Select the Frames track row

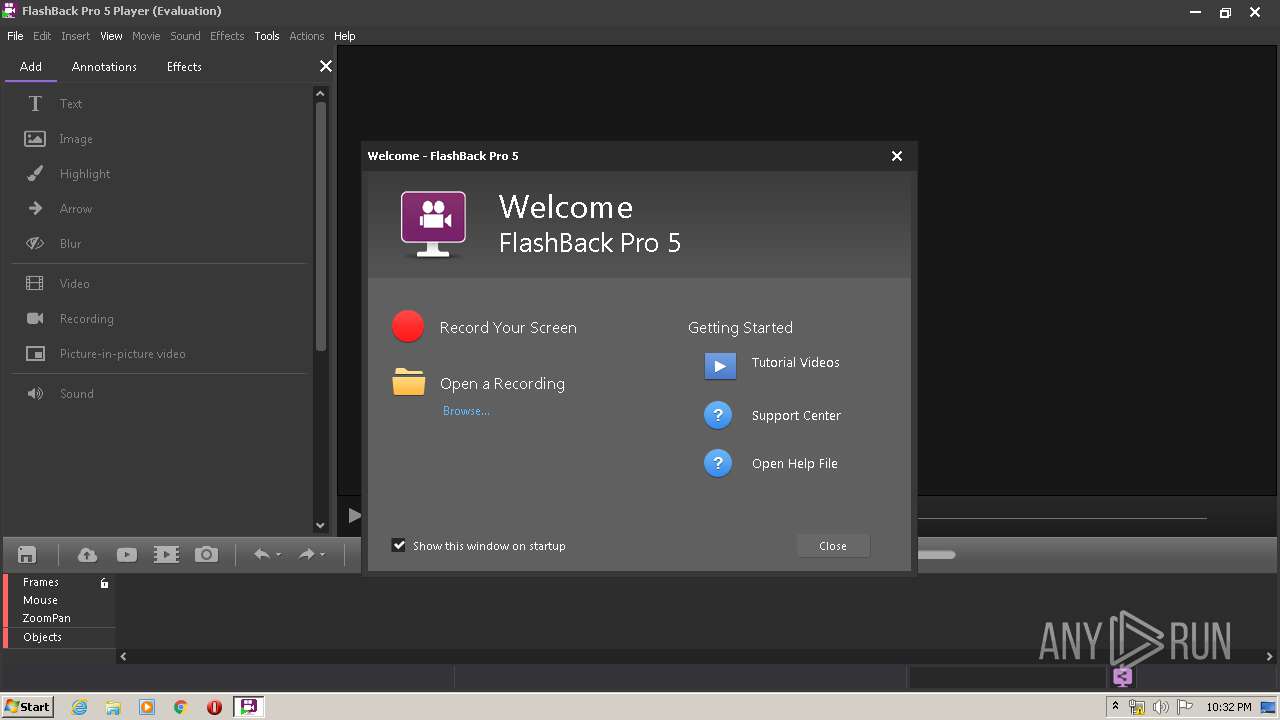pos(59,582)
